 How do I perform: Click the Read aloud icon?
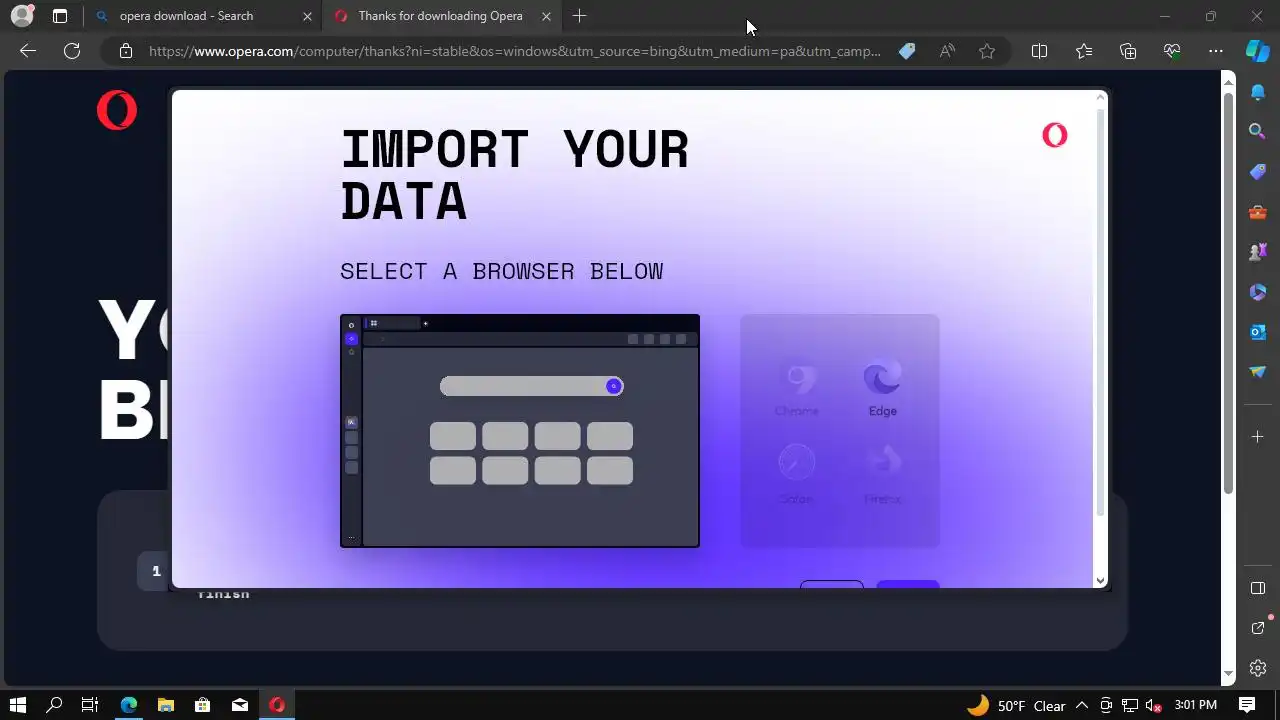pos(947,51)
